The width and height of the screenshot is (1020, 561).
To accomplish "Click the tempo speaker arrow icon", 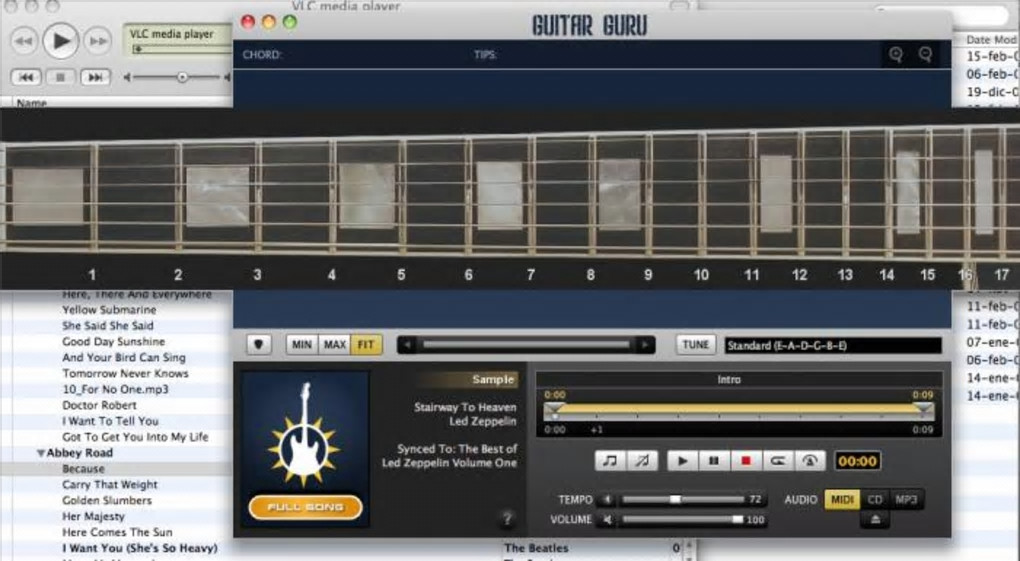I will [x=607, y=499].
